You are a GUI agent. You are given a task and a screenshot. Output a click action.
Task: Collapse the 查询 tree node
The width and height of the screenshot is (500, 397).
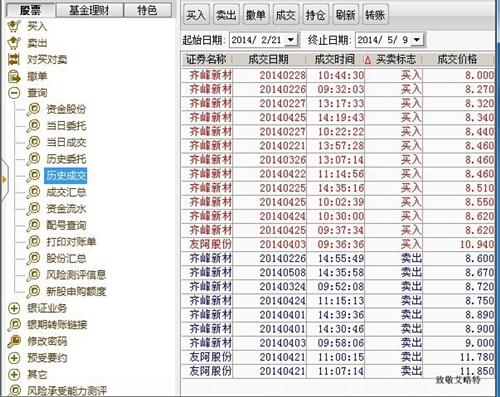[x=14, y=93]
